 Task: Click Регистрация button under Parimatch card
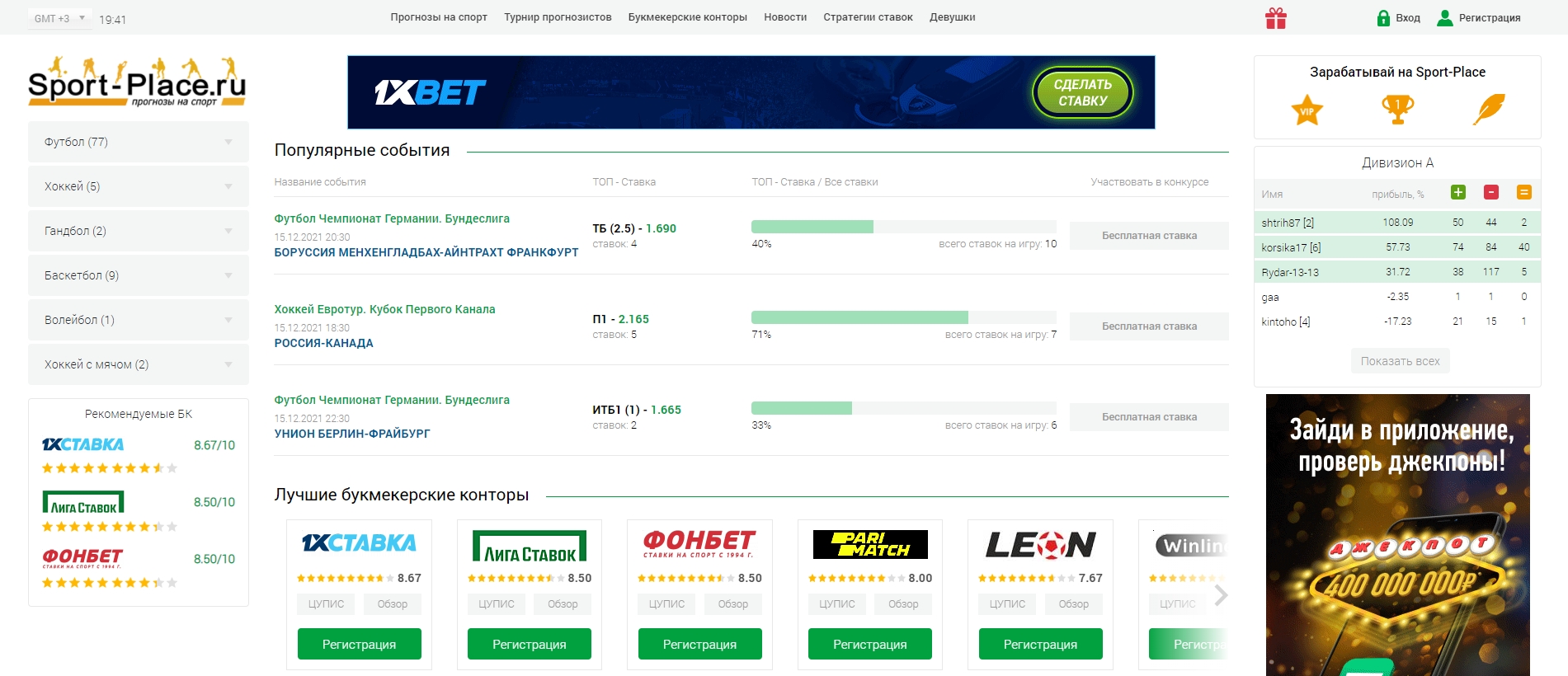click(870, 644)
